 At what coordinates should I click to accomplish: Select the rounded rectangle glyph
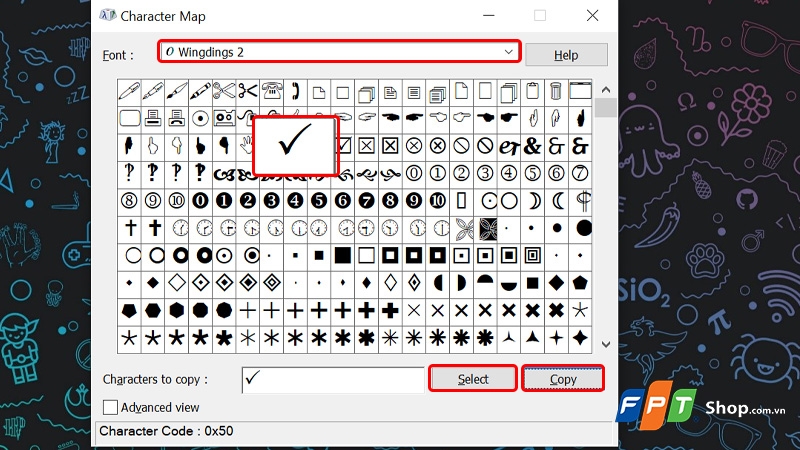pyautogui.click(x=129, y=119)
